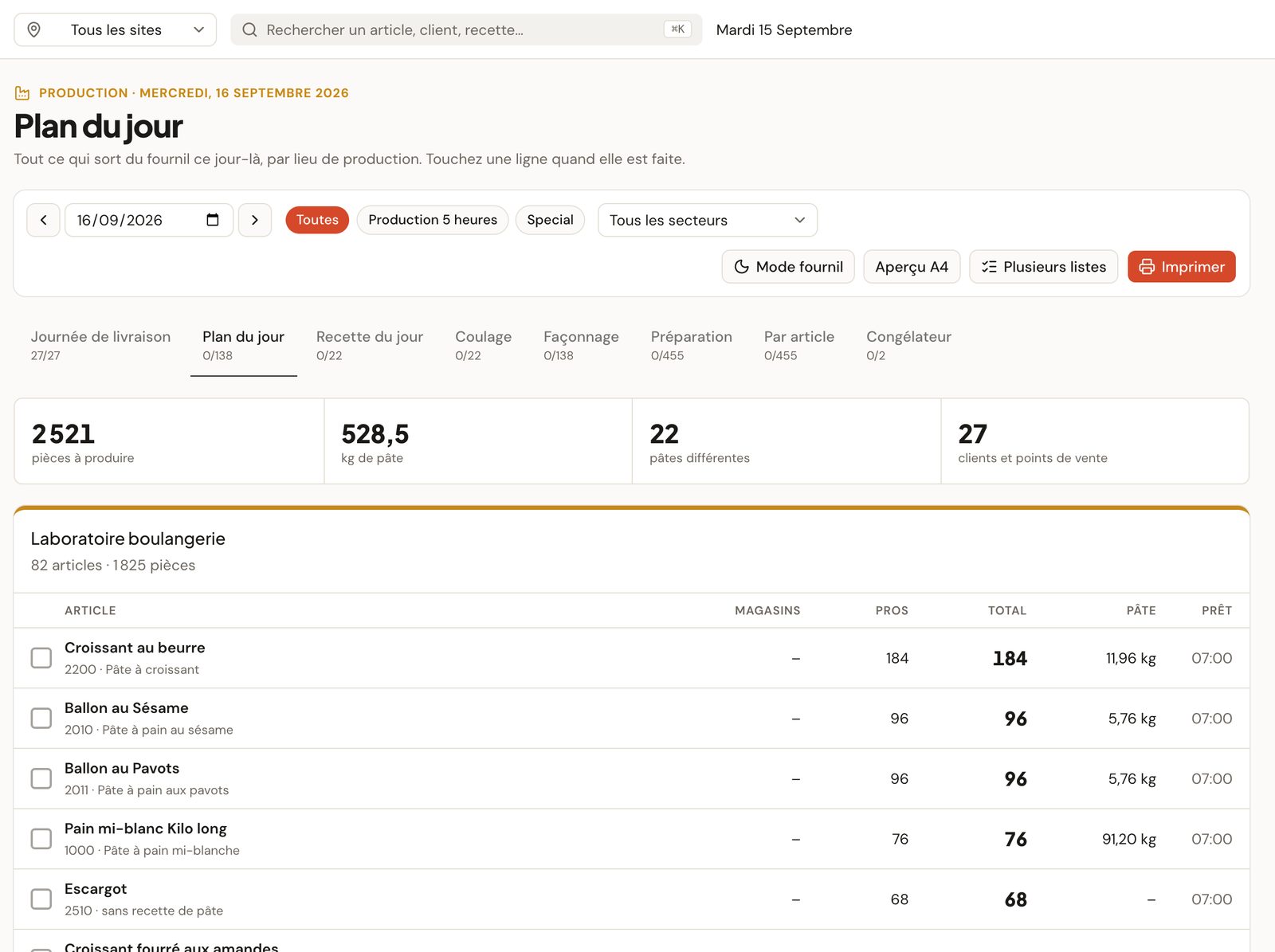Viewport: 1275px width, 952px height.
Task: Check the Croissant au beurre row
Action: pos(41,658)
